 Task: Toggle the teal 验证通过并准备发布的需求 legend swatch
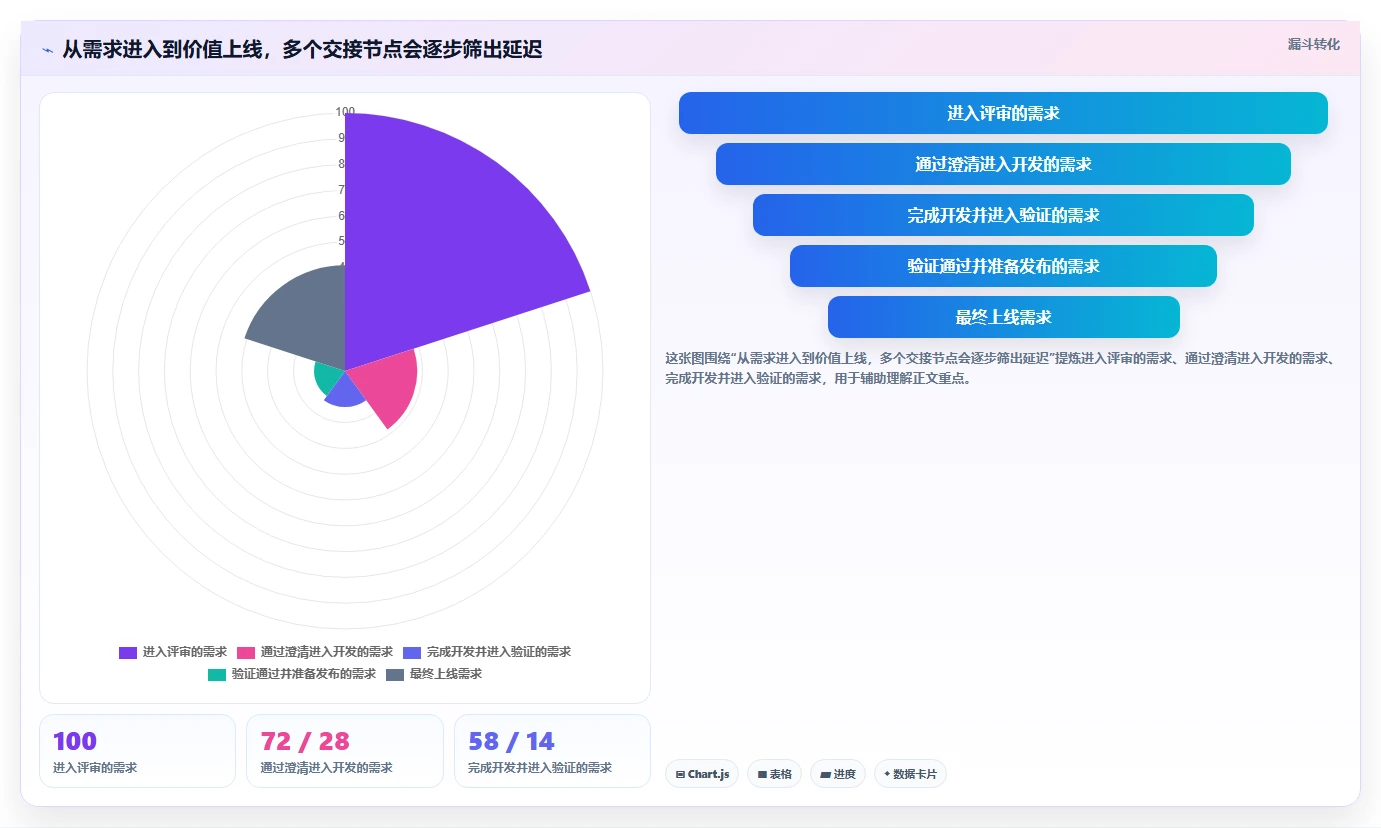pyautogui.click(x=217, y=674)
